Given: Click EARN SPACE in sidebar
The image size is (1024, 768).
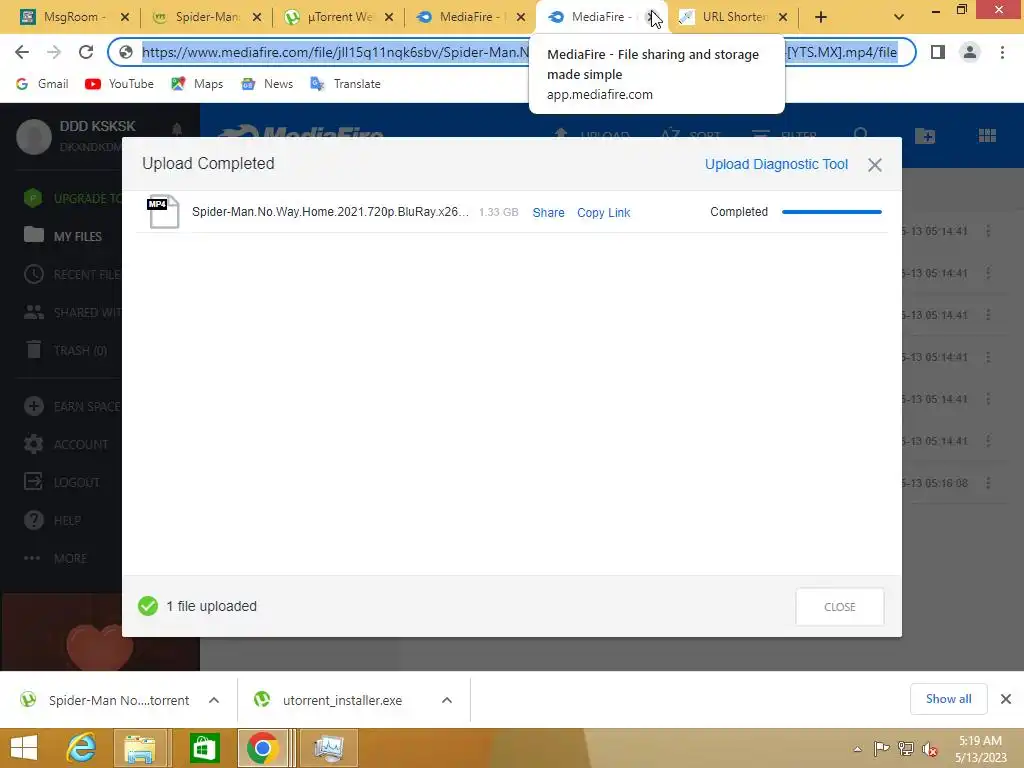Looking at the screenshot, I should click(x=72, y=406).
